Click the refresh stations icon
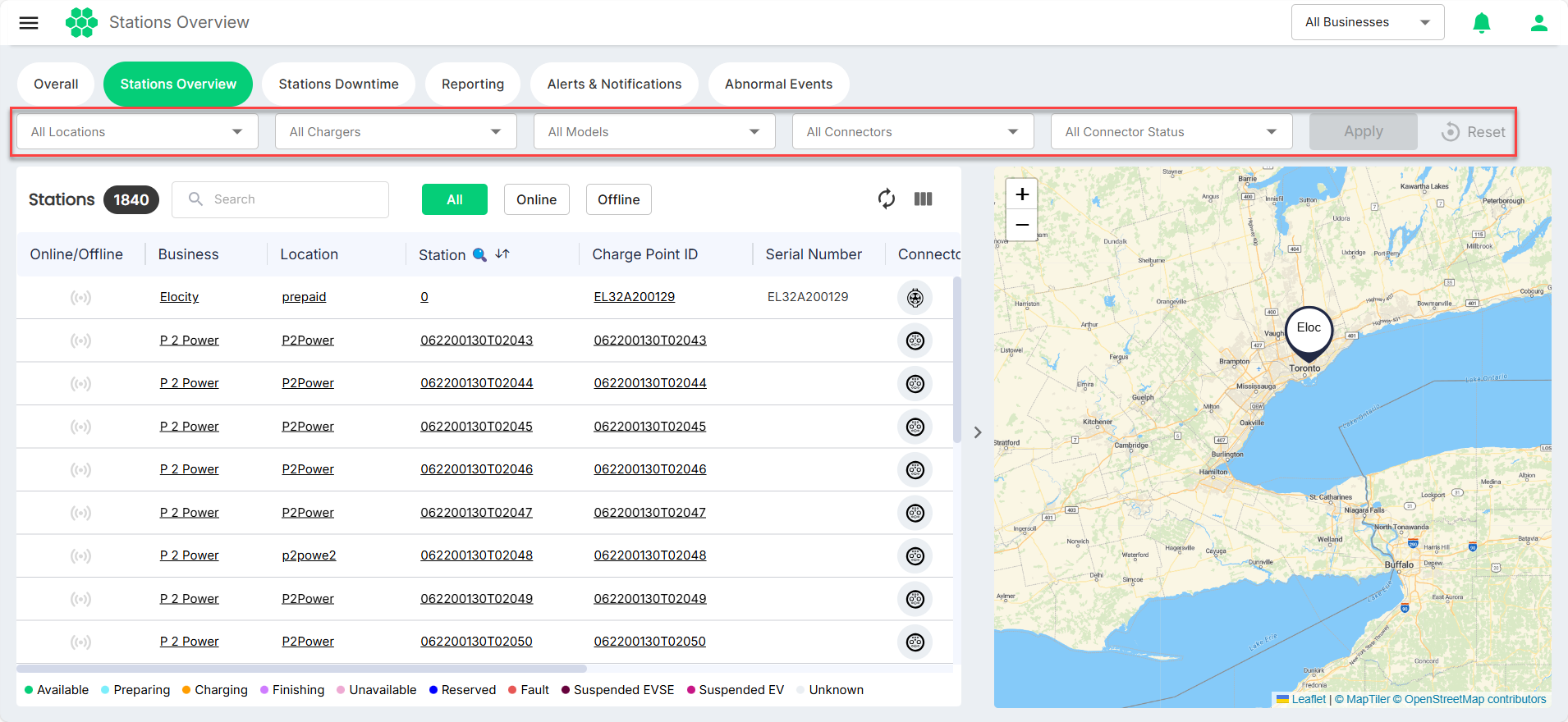This screenshot has height=722, width=1568. 887,199
